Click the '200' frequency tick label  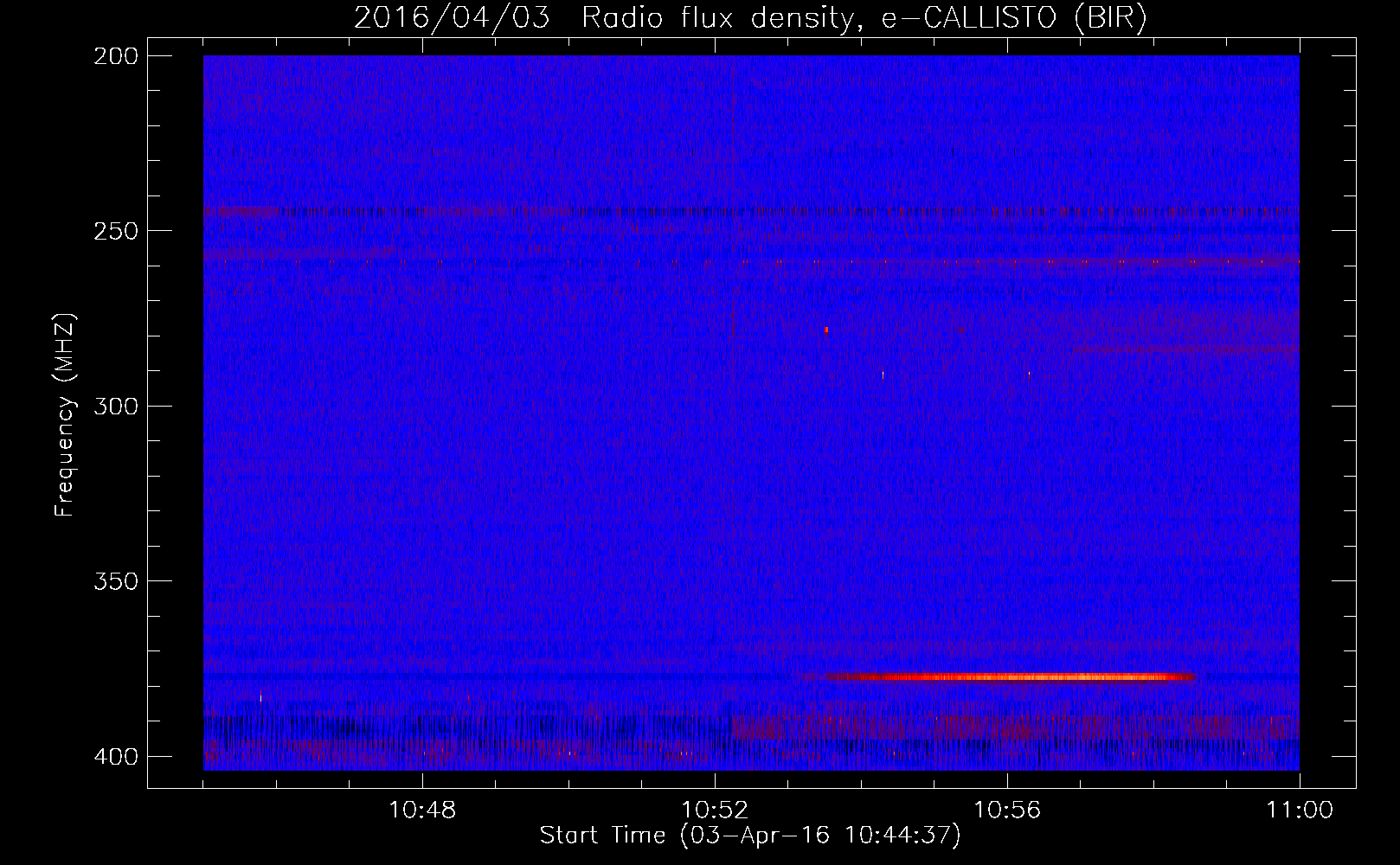[x=114, y=56]
